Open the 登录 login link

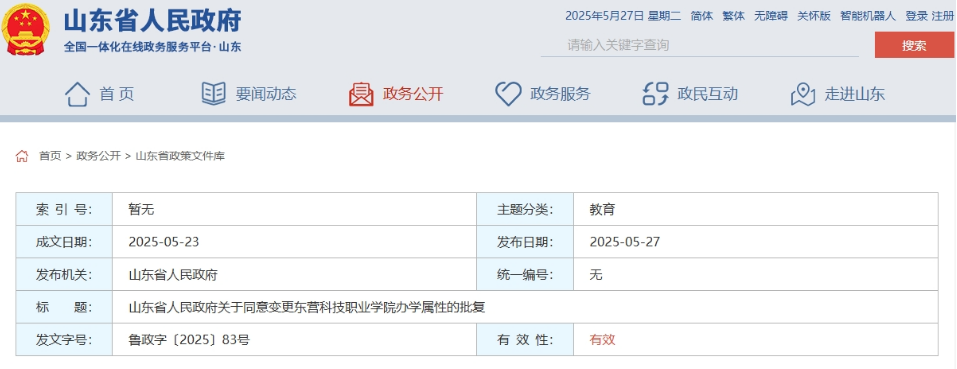click(x=917, y=16)
